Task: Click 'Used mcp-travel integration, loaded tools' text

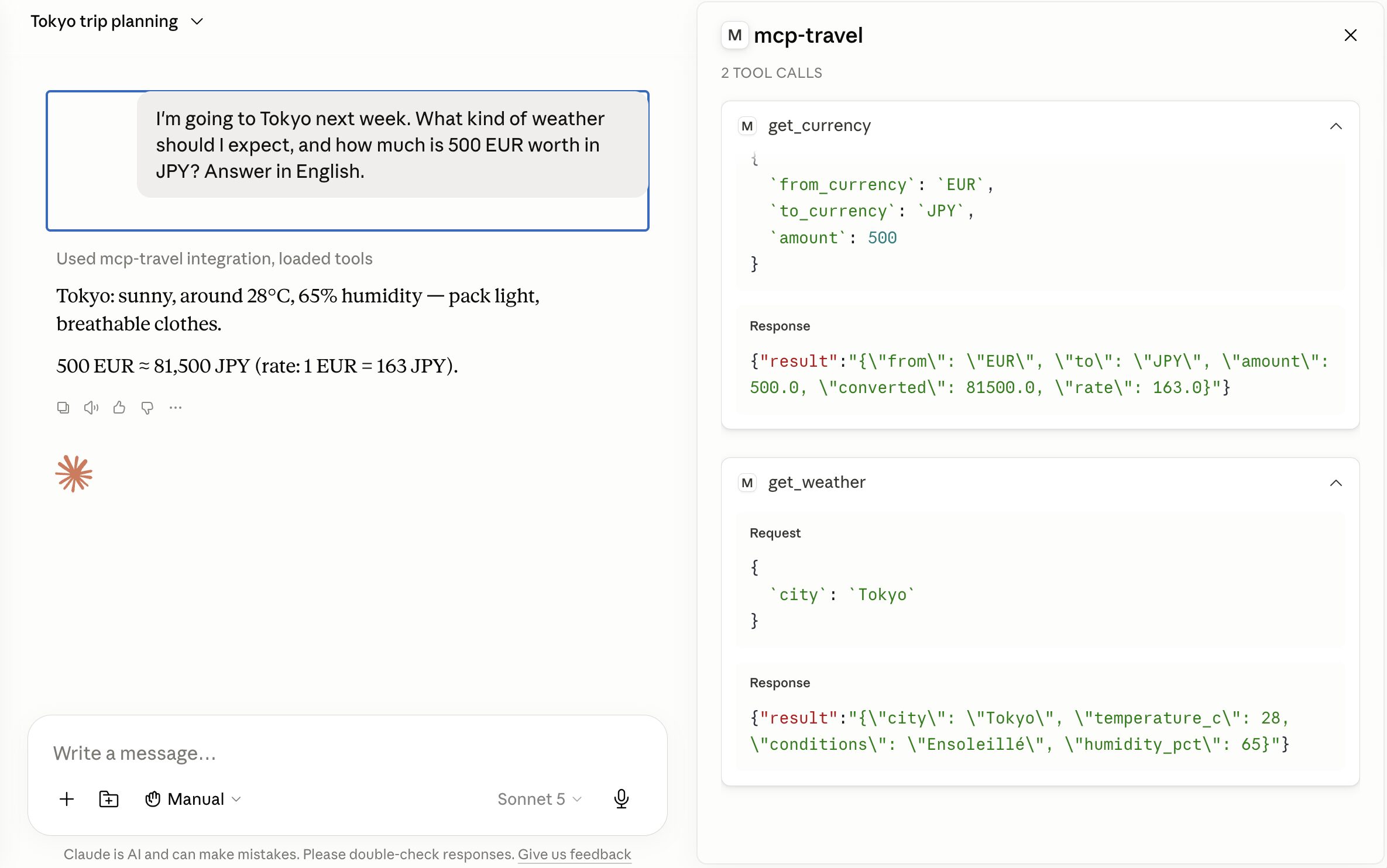Action: tap(214, 259)
